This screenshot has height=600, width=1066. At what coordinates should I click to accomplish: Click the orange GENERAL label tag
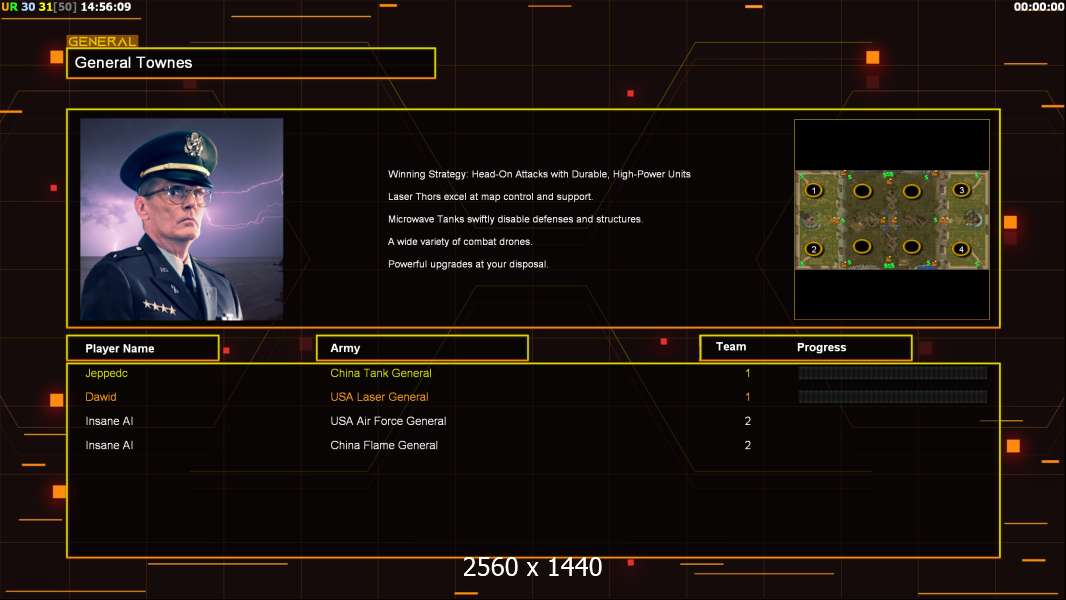(x=102, y=41)
